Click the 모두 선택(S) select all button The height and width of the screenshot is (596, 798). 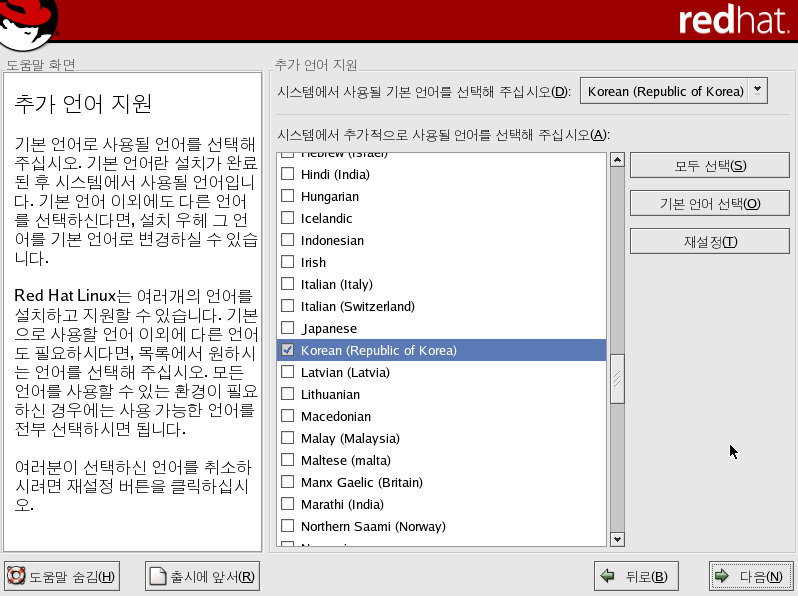[709, 165]
